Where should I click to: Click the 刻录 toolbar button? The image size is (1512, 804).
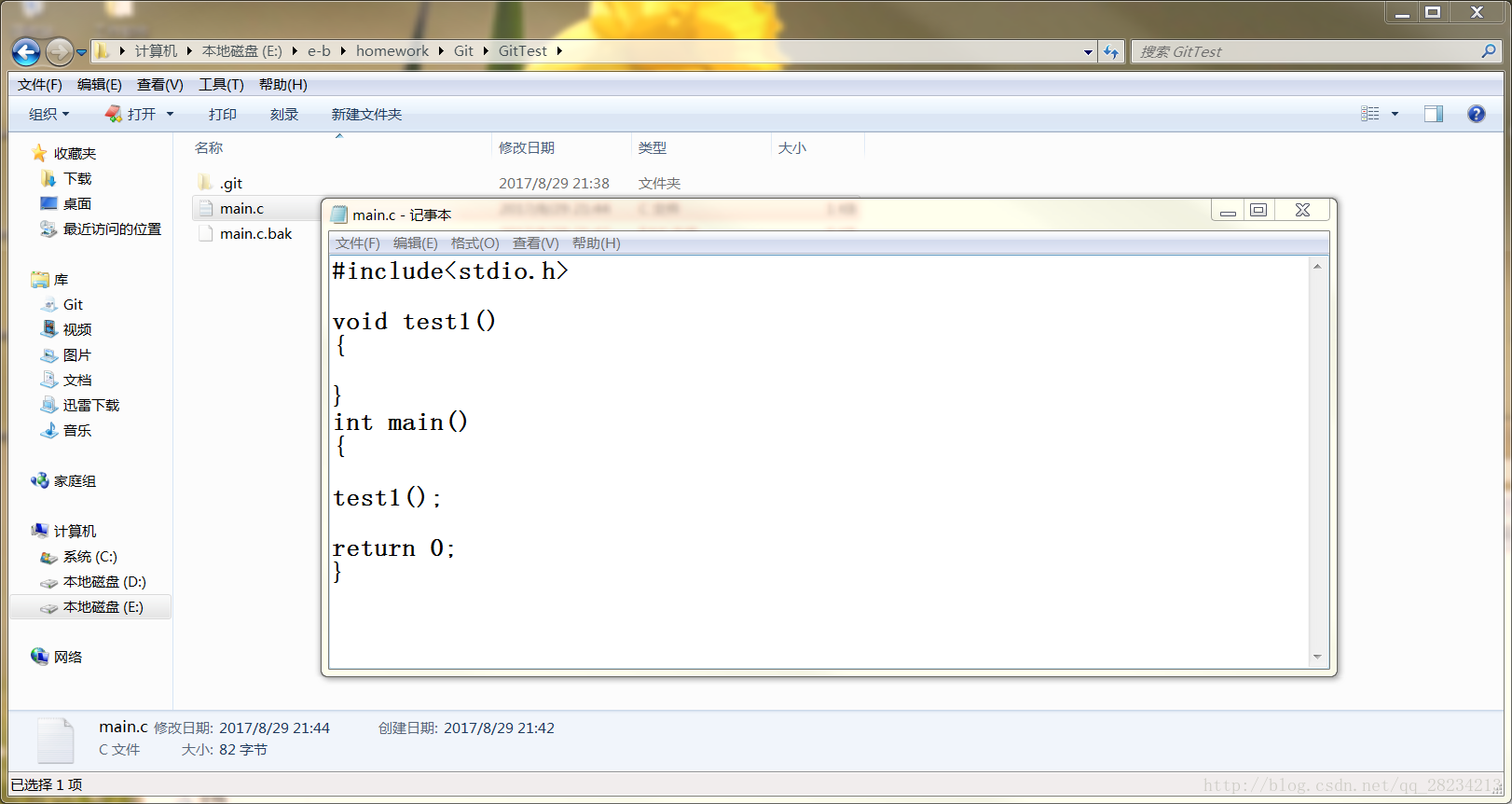pyautogui.click(x=283, y=114)
